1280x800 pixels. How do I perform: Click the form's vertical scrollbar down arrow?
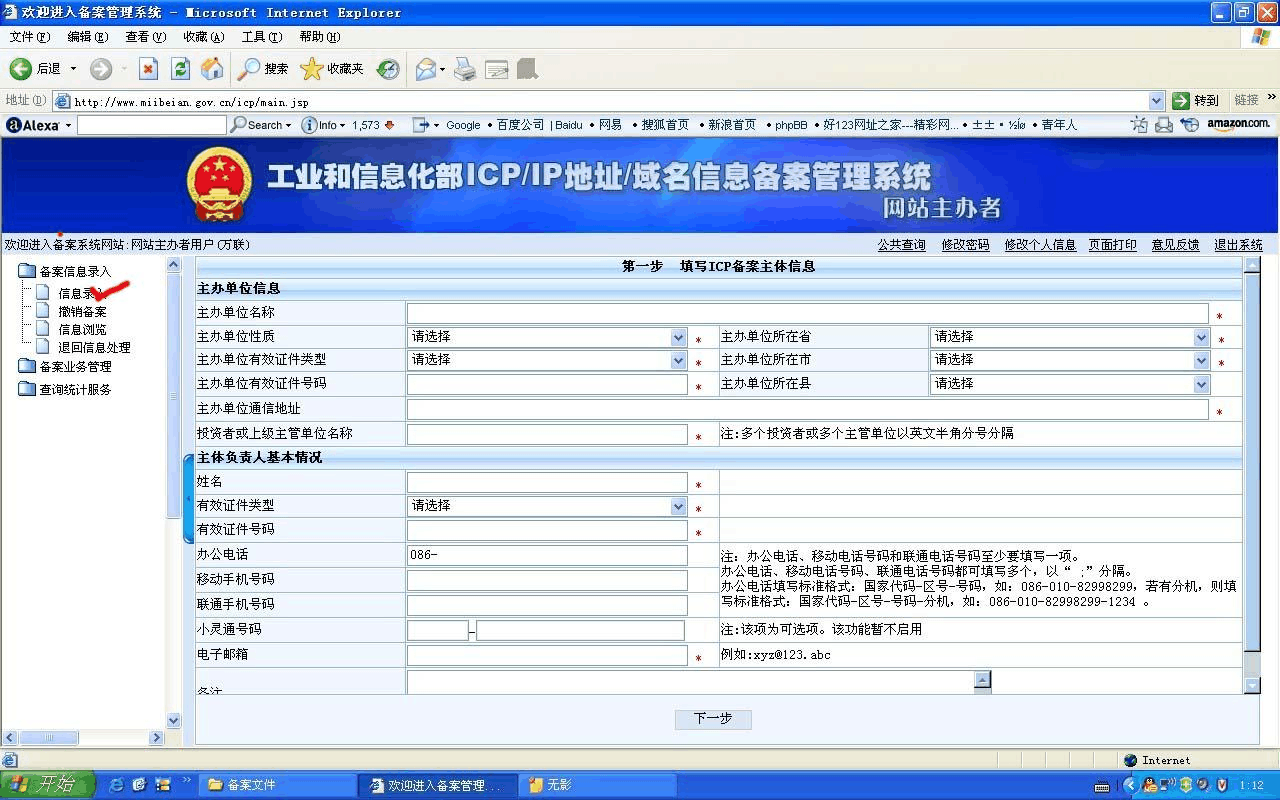(1252, 685)
